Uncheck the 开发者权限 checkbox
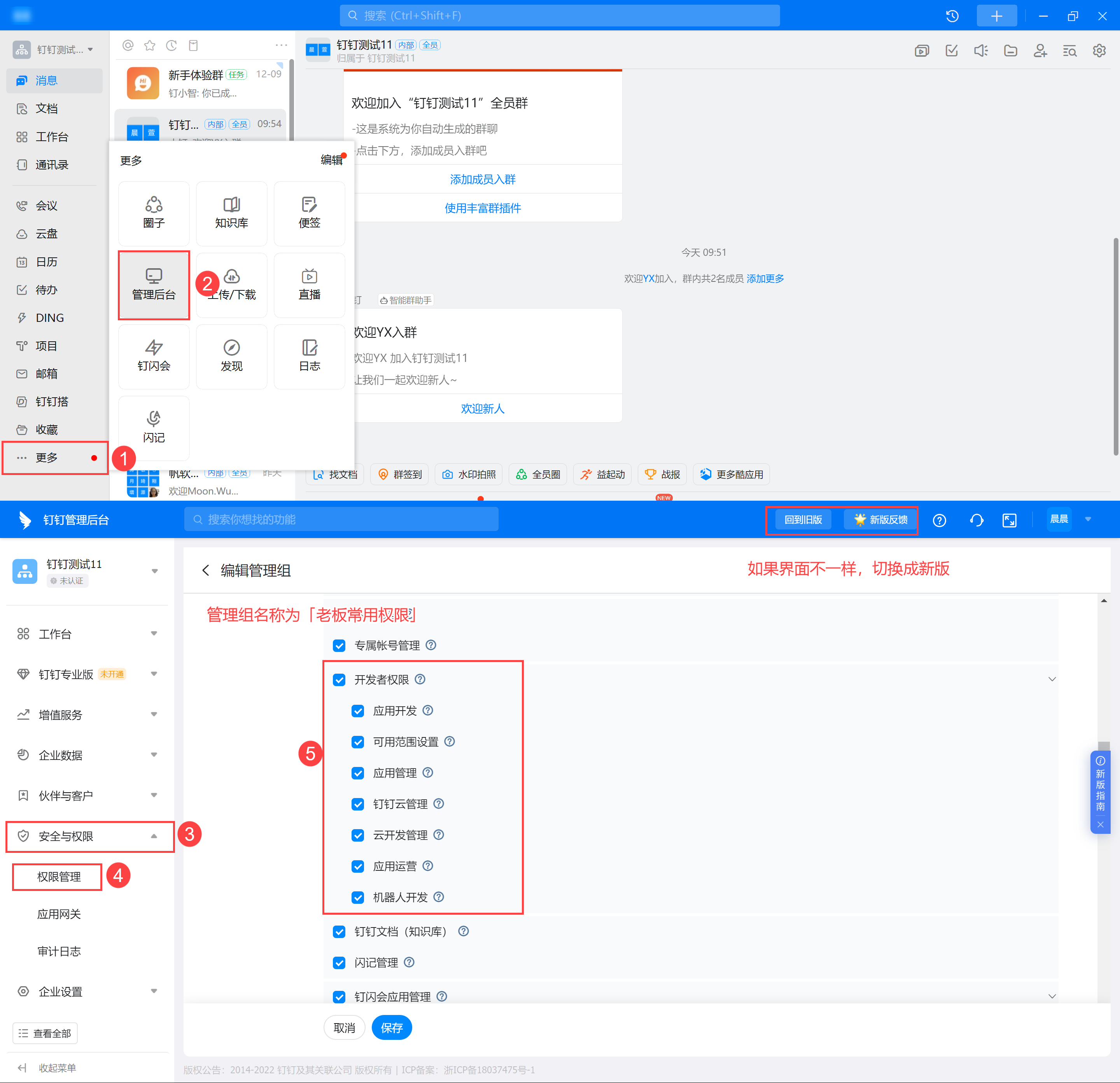This screenshot has height=1083, width=1120. (339, 680)
